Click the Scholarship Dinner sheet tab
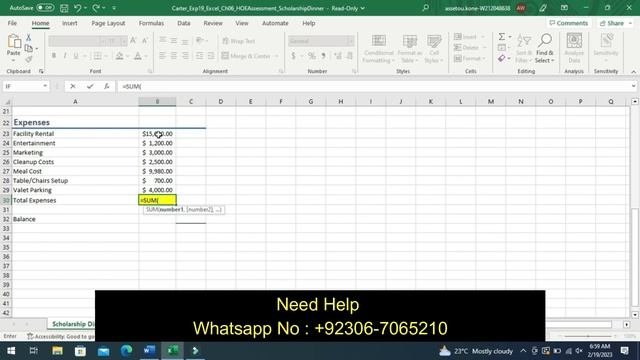 pyautogui.click(x=73, y=324)
